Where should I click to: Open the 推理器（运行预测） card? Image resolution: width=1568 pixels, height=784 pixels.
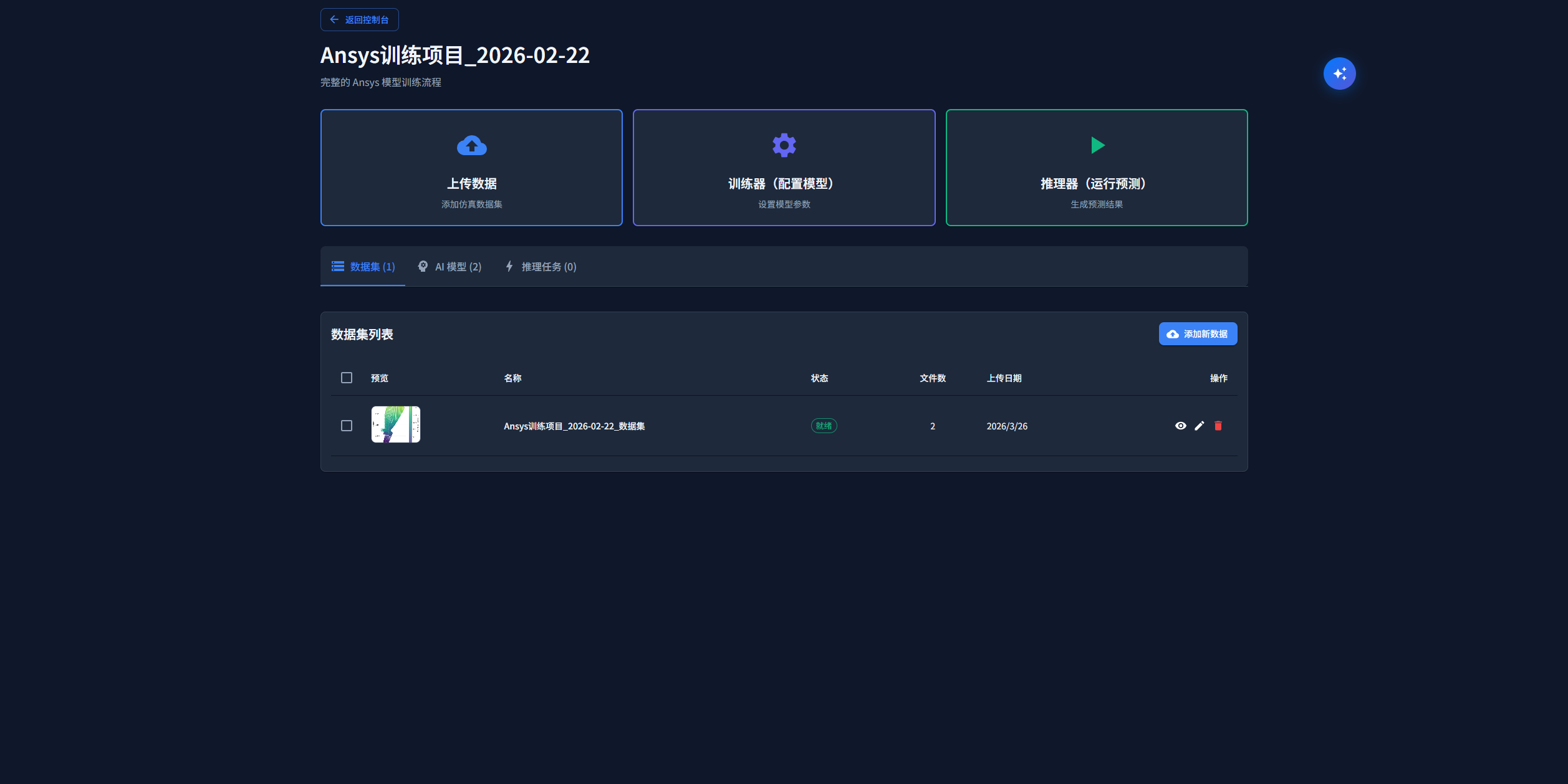[1097, 168]
